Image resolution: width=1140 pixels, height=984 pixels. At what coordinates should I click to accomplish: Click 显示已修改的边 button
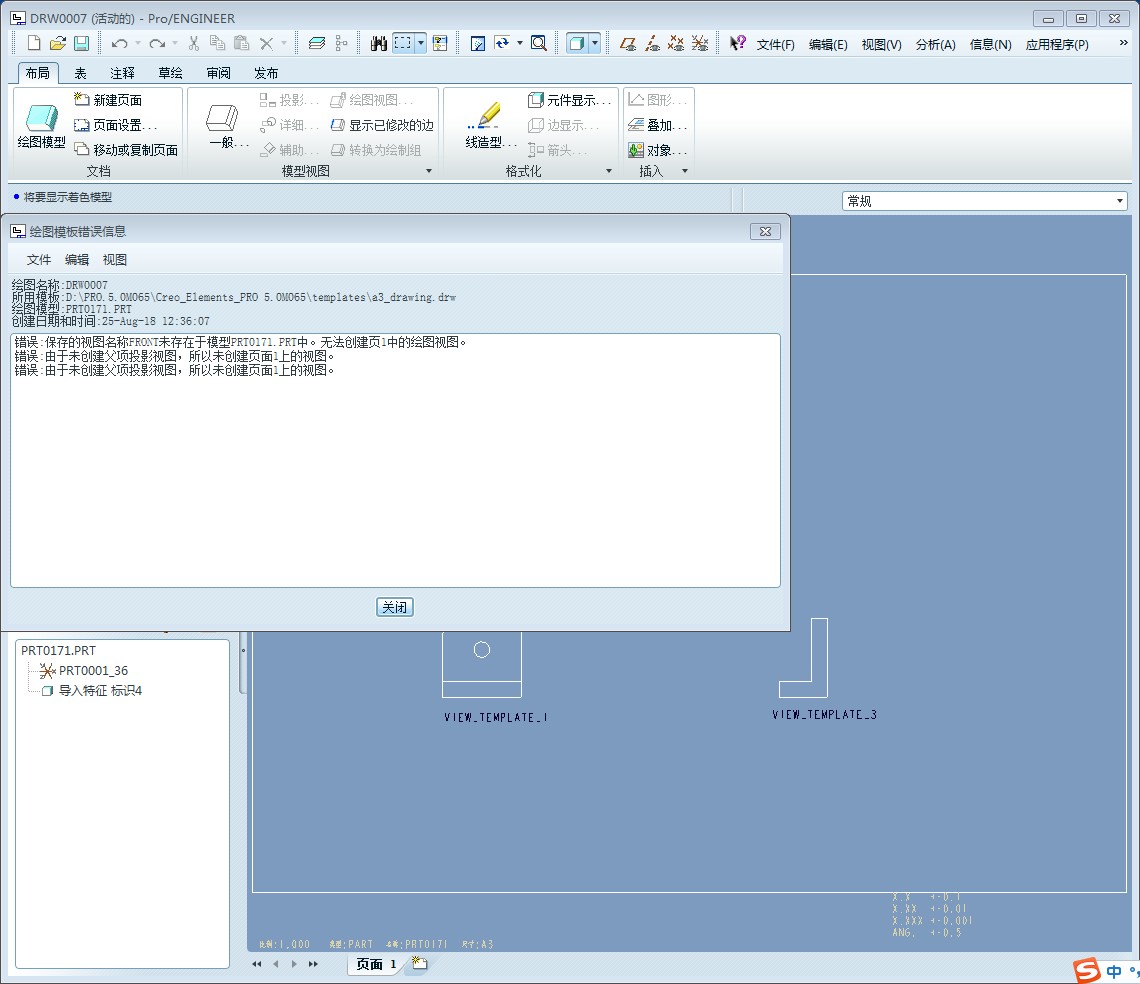pyautogui.click(x=382, y=125)
